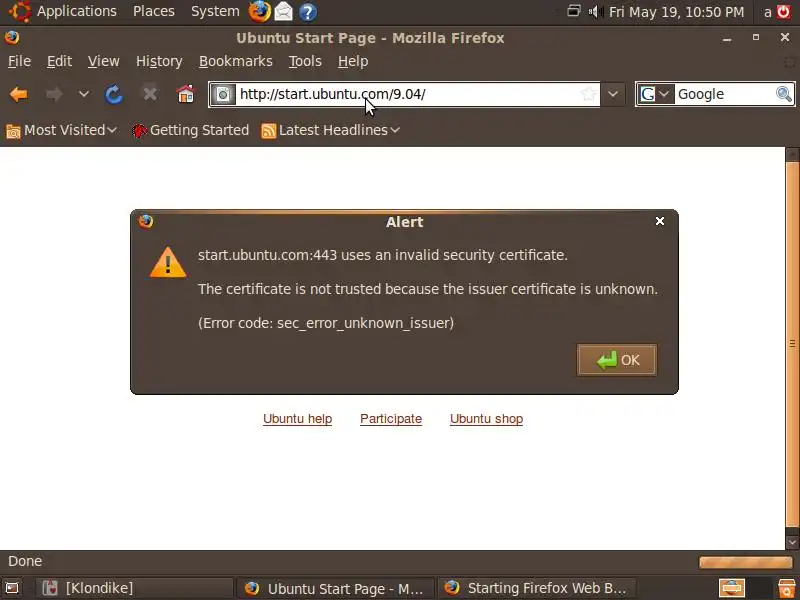Bookmark this page with the star icon
This screenshot has height=600, width=800.
[588, 94]
